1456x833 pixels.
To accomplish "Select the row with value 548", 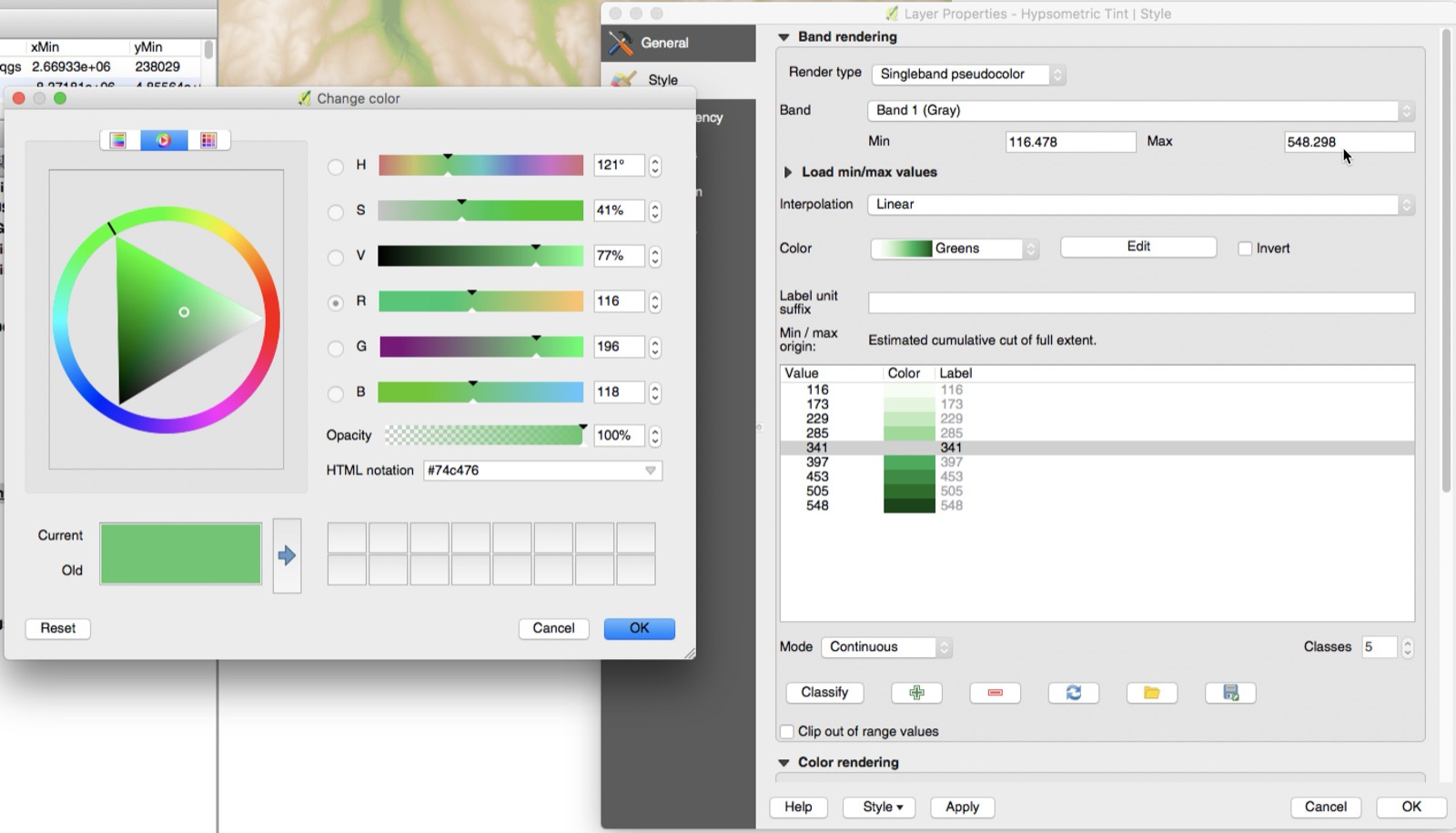I will coord(1097,506).
